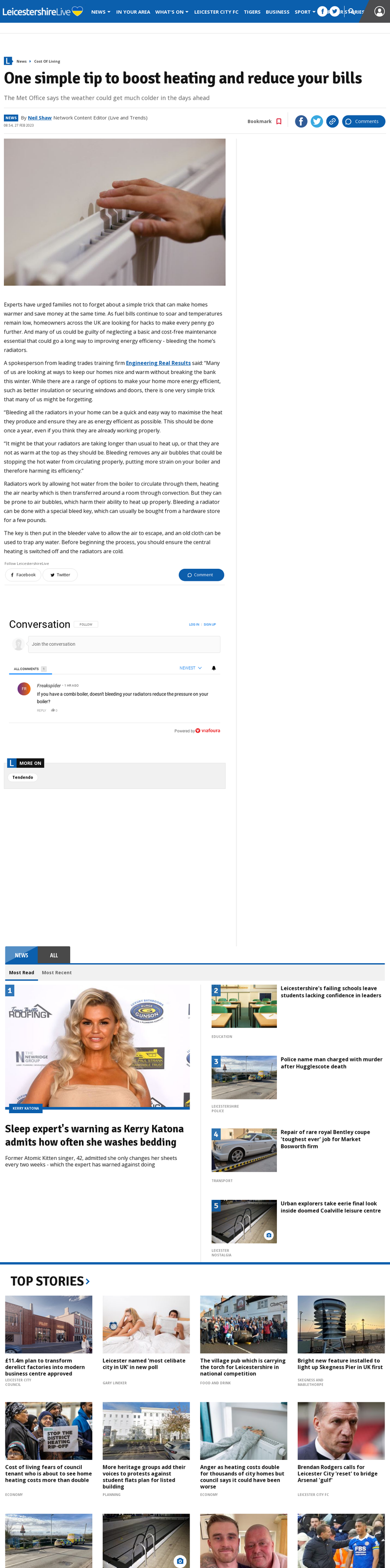Open Newest sort dropdown in comments
This screenshot has height=1568, width=390.
coord(190,668)
